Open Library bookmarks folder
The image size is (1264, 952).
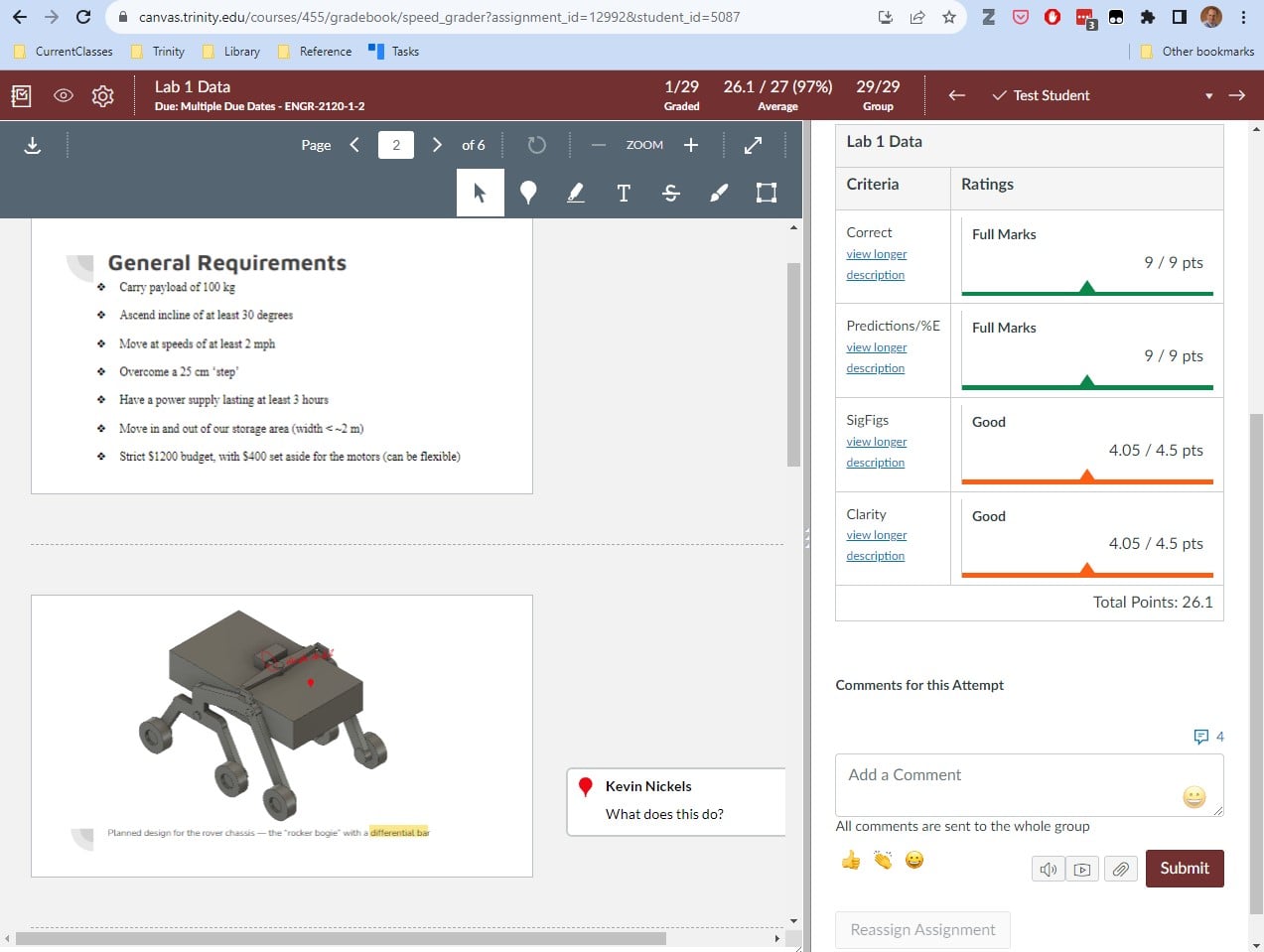coord(231,52)
